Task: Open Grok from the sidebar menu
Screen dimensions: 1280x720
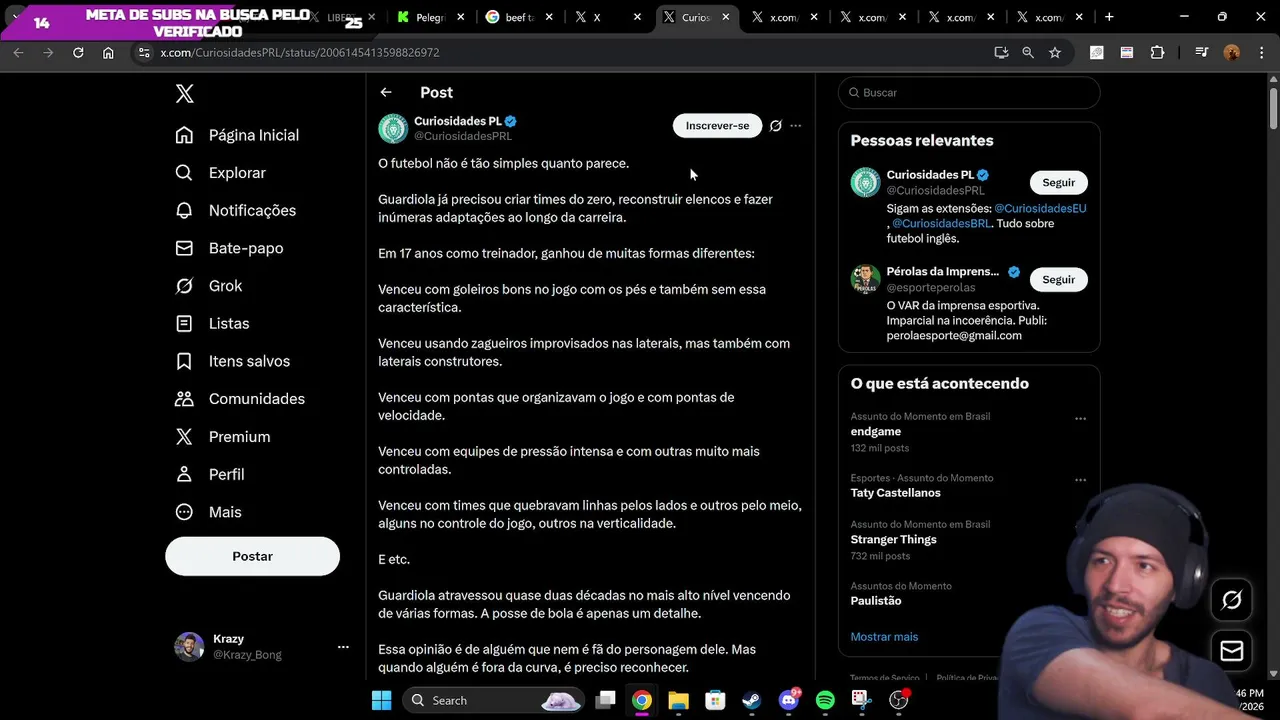Action: (x=209, y=286)
